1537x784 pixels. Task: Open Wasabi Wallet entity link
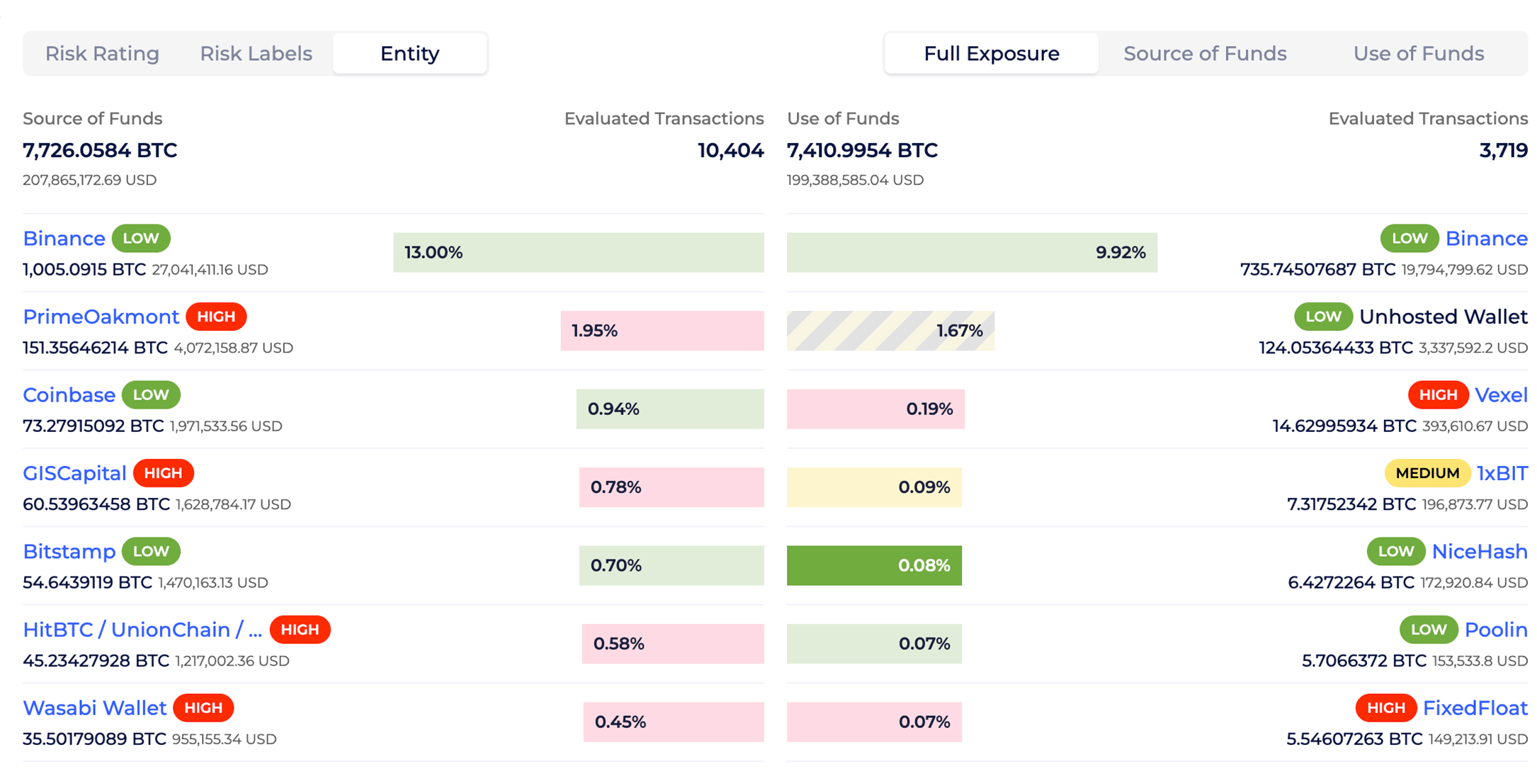94,708
